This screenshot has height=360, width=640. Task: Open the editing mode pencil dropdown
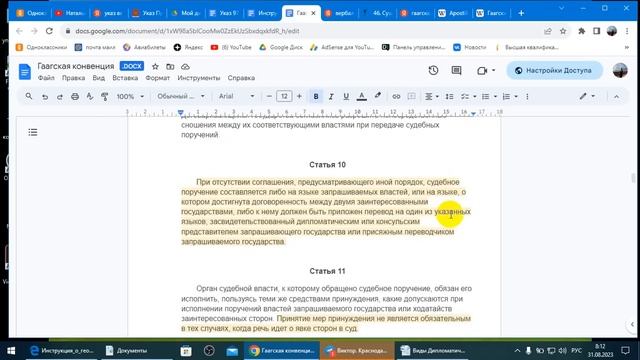click(x=587, y=97)
